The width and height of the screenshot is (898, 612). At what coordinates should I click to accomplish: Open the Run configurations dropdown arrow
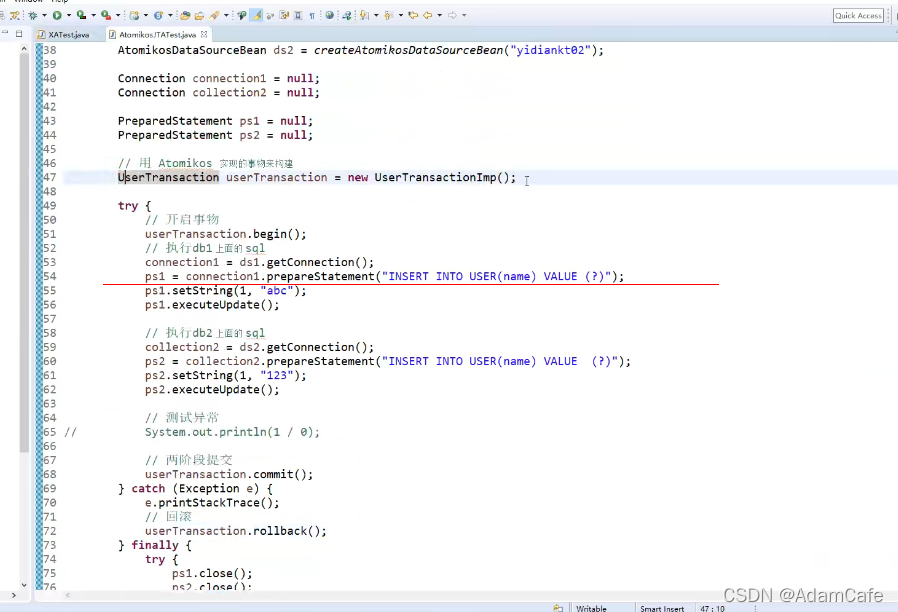click(69, 15)
